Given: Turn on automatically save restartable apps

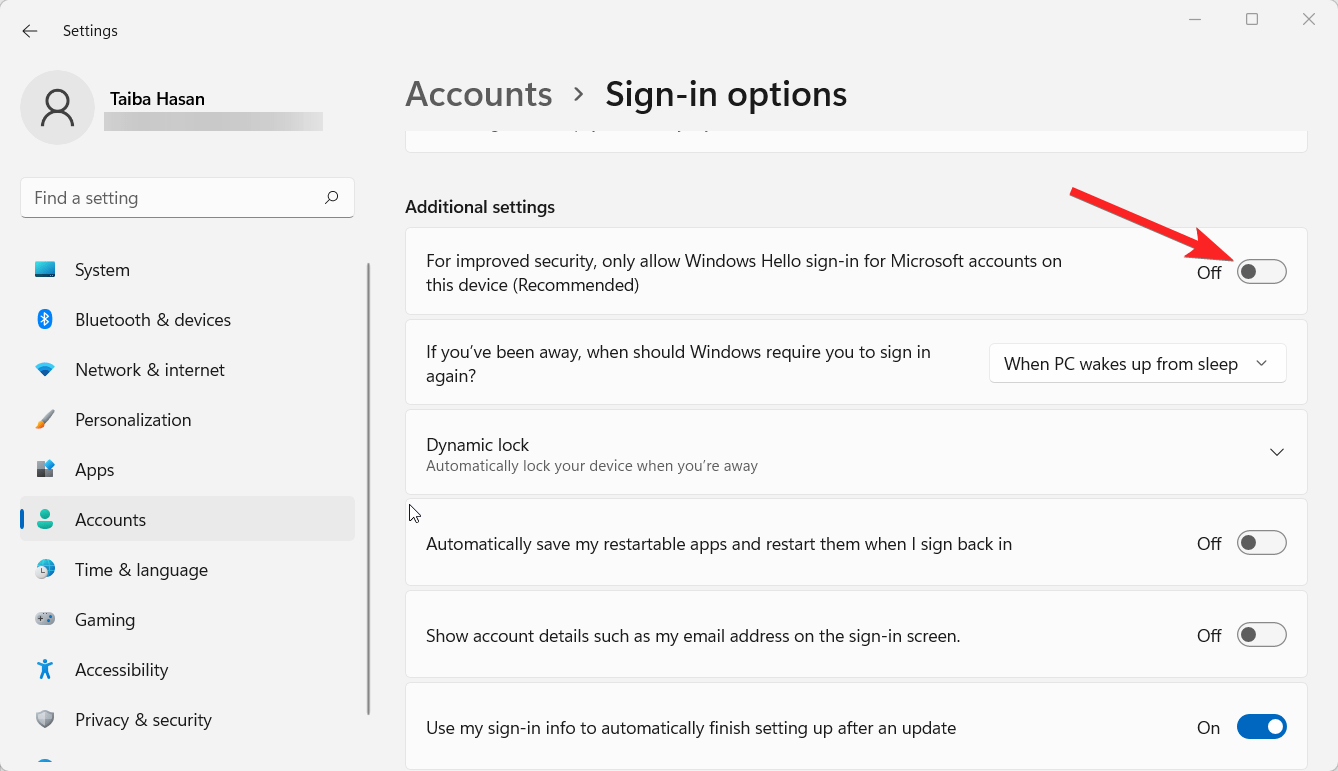Looking at the screenshot, I should 1261,542.
